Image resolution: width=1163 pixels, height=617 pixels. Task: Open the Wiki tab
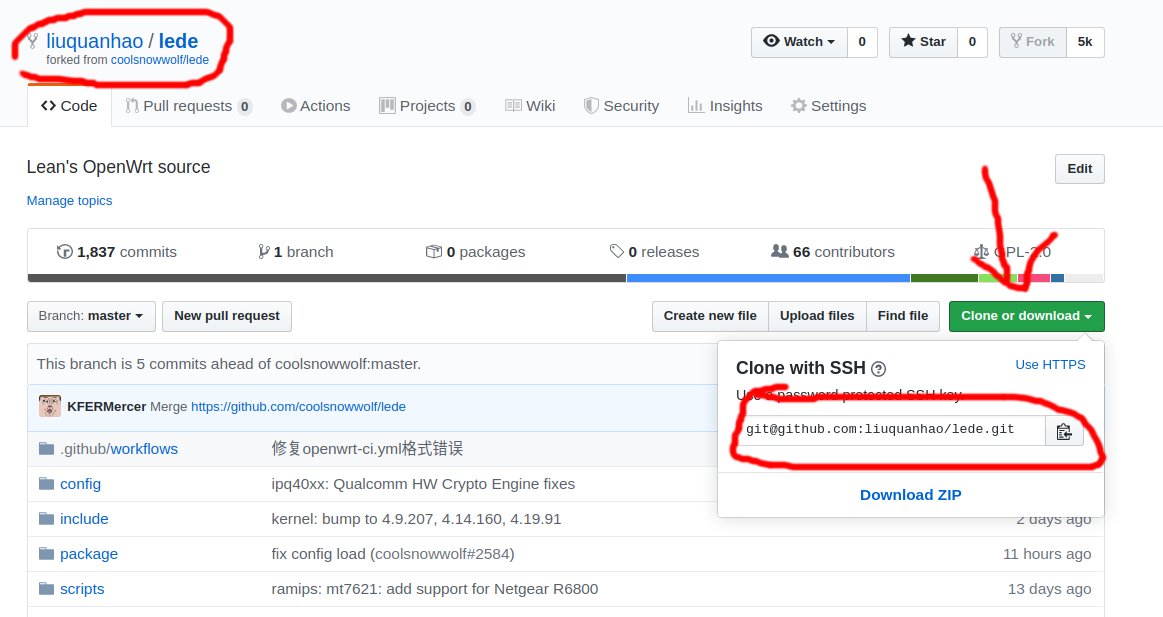(x=530, y=106)
